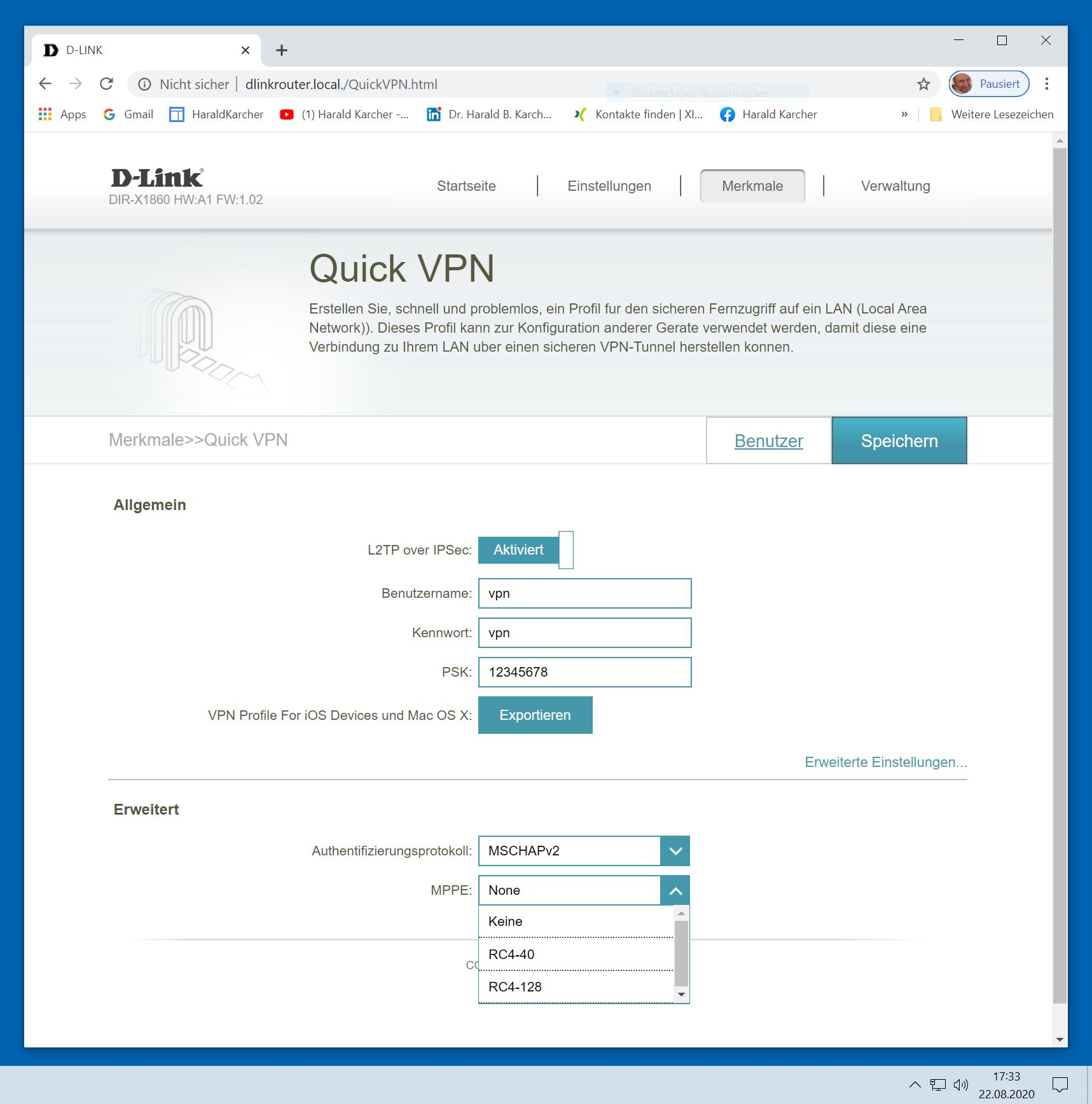This screenshot has width=1092, height=1104.
Task: Click the taskbar clock showing 17:33
Action: 1007,1085
